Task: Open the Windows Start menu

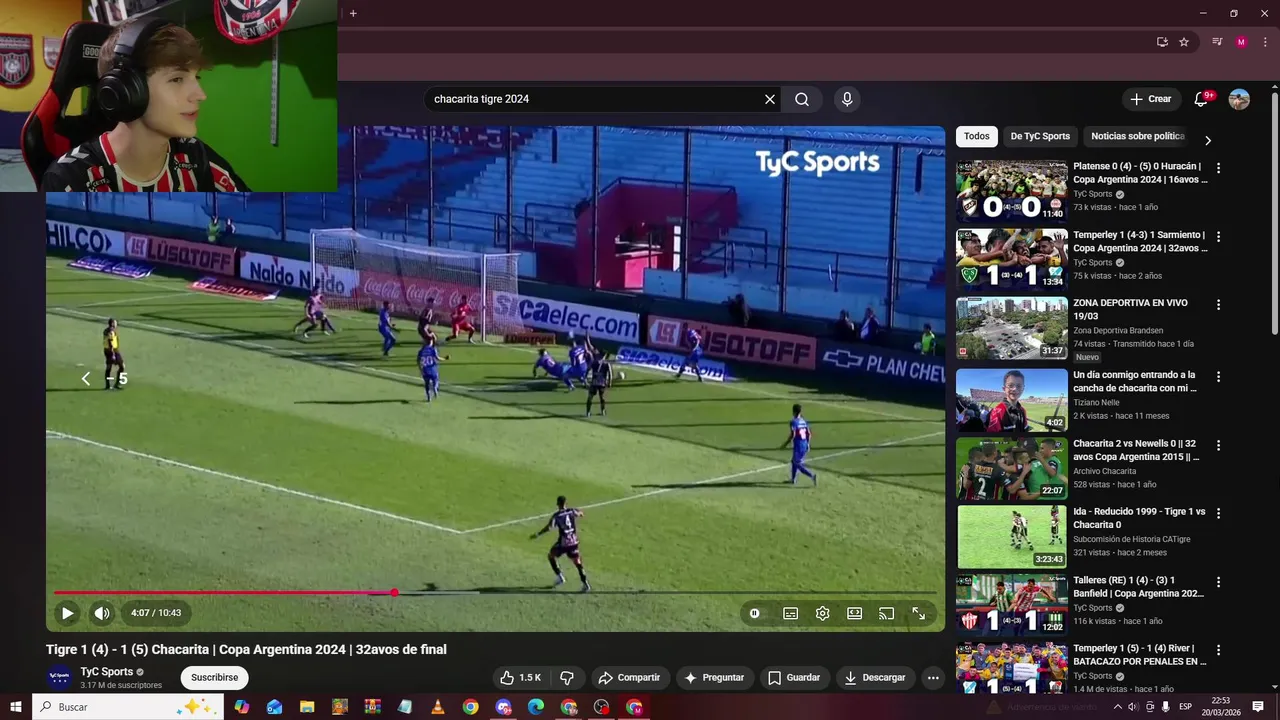Action: pos(16,707)
